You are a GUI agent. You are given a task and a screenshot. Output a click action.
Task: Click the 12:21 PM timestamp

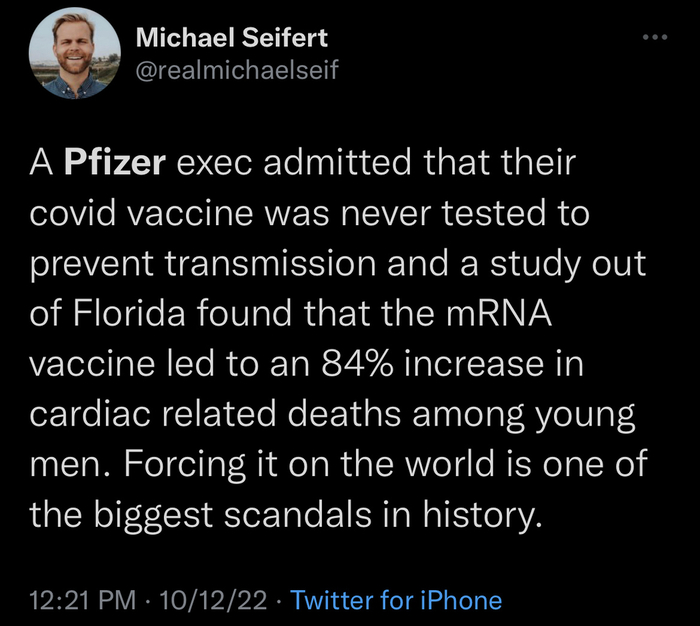point(83,600)
